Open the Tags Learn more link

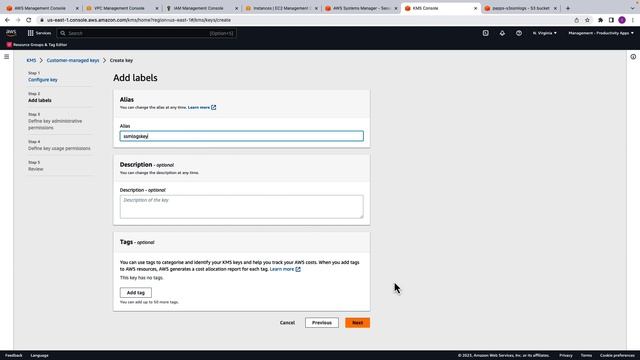[x=285, y=269]
